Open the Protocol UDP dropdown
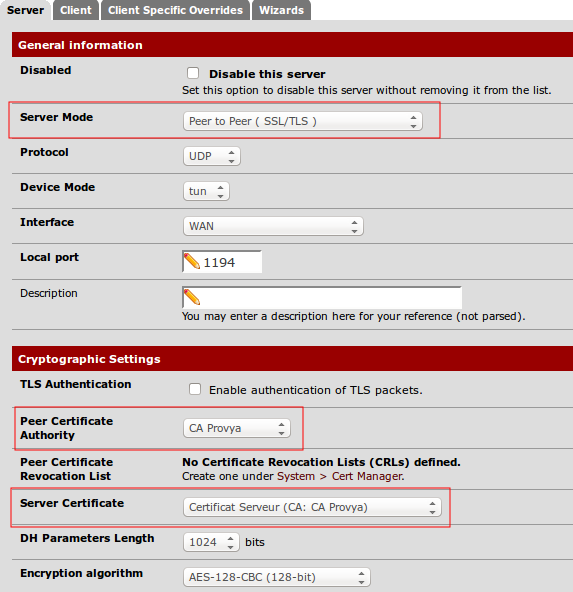This screenshot has width=573, height=592. click(212, 156)
